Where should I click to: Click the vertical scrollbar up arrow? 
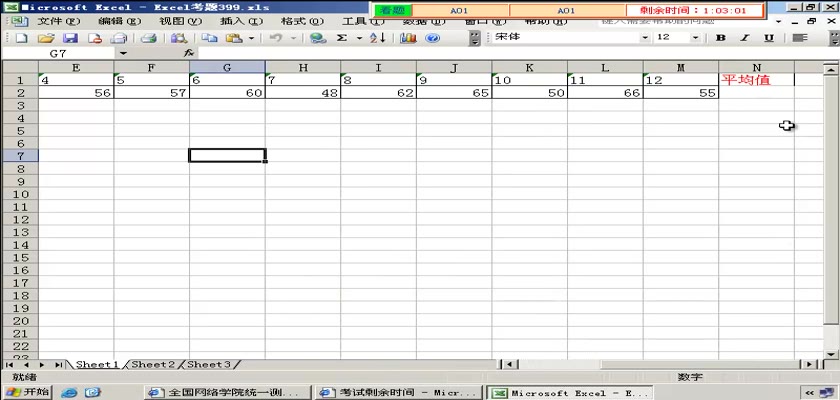tap(831, 69)
